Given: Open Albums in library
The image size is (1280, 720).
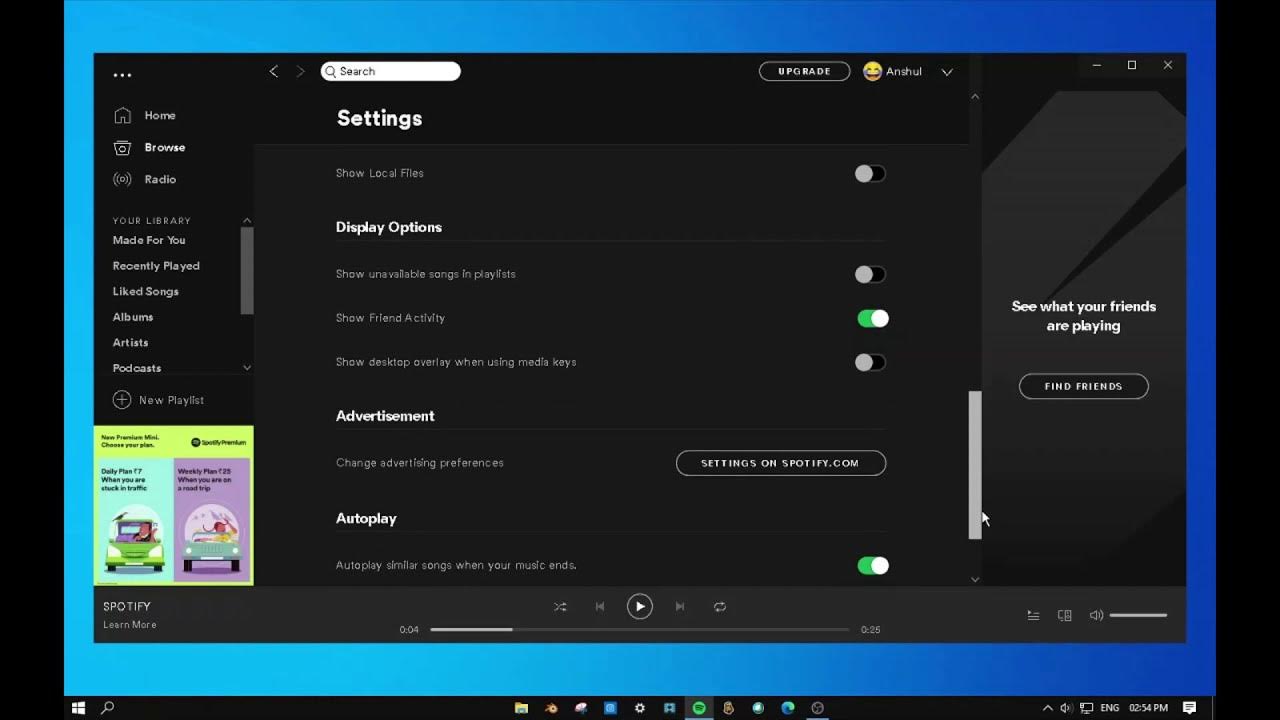Looking at the screenshot, I should [133, 317].
